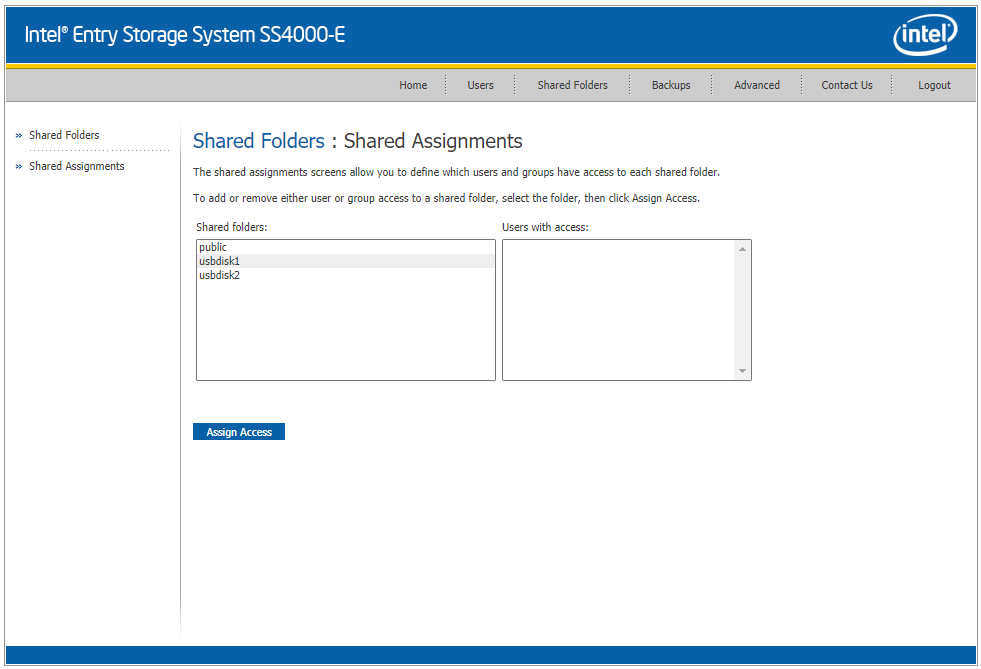Open Shared Folders sidebar link
This screenshot has width=981, height=669.
pos(64,135)
